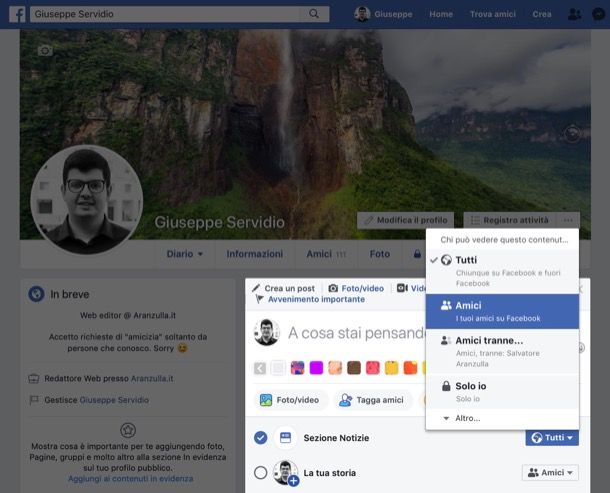Click the composer user avatar
The width and height of the screenshot is (610, 493).
click(x=267, y=332)
